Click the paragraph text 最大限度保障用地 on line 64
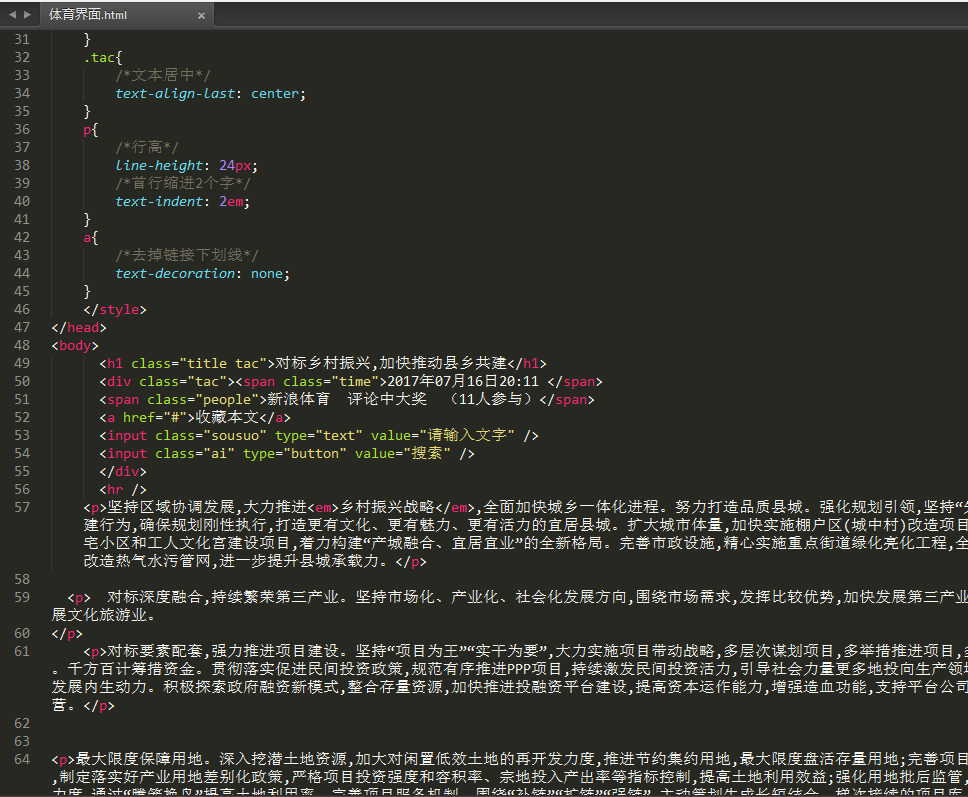This screenshot has height=797, width=968. [x=139, y=759]
